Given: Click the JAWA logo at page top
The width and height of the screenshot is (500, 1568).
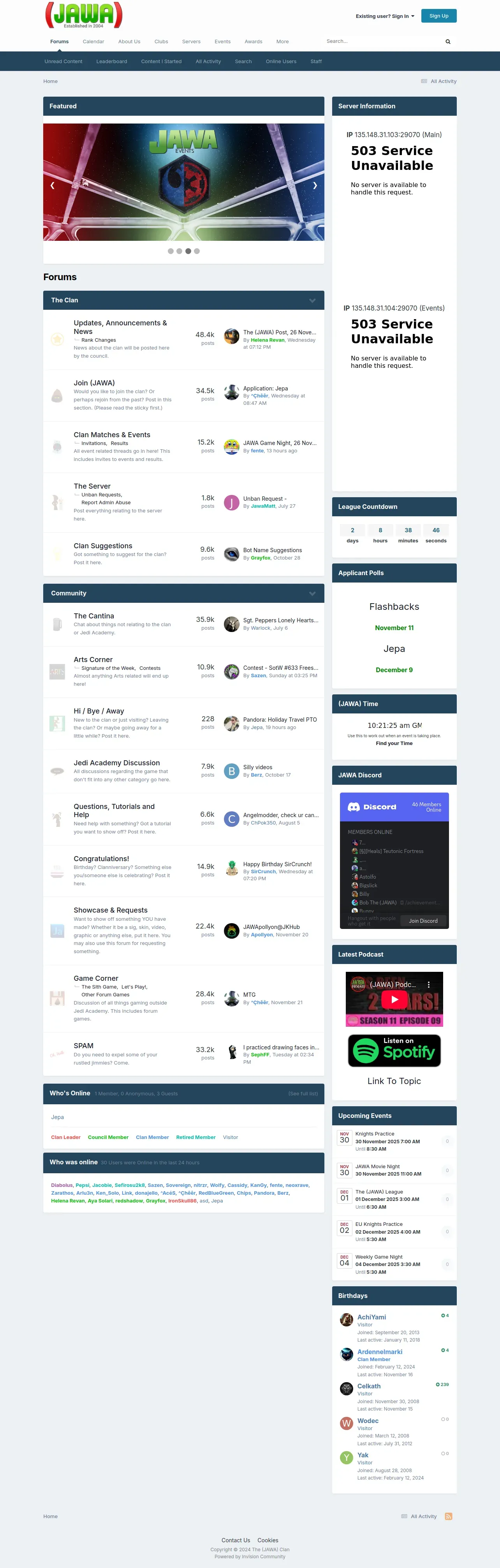Looking at the screenshot, I should (84, 15).
